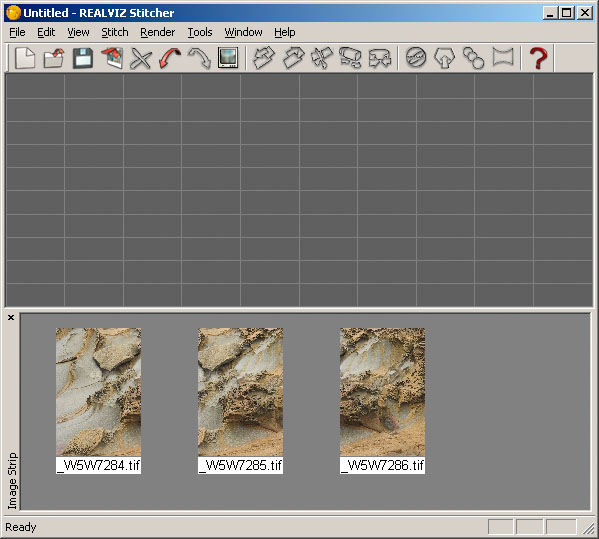Open the Render menu
599x539 pixels.
[x=157, y=32]
